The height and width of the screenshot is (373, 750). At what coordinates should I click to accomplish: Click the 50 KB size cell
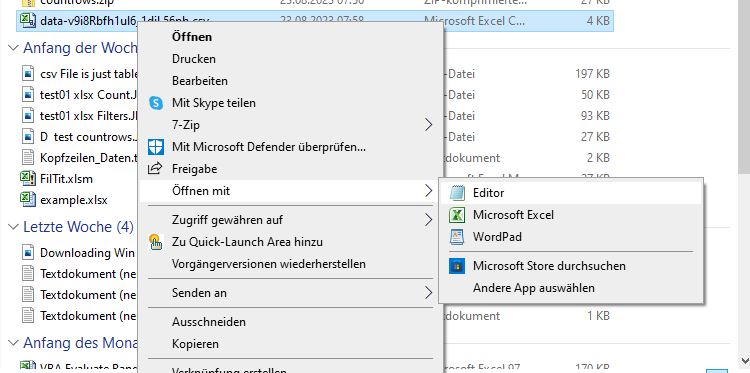[595, 95]
